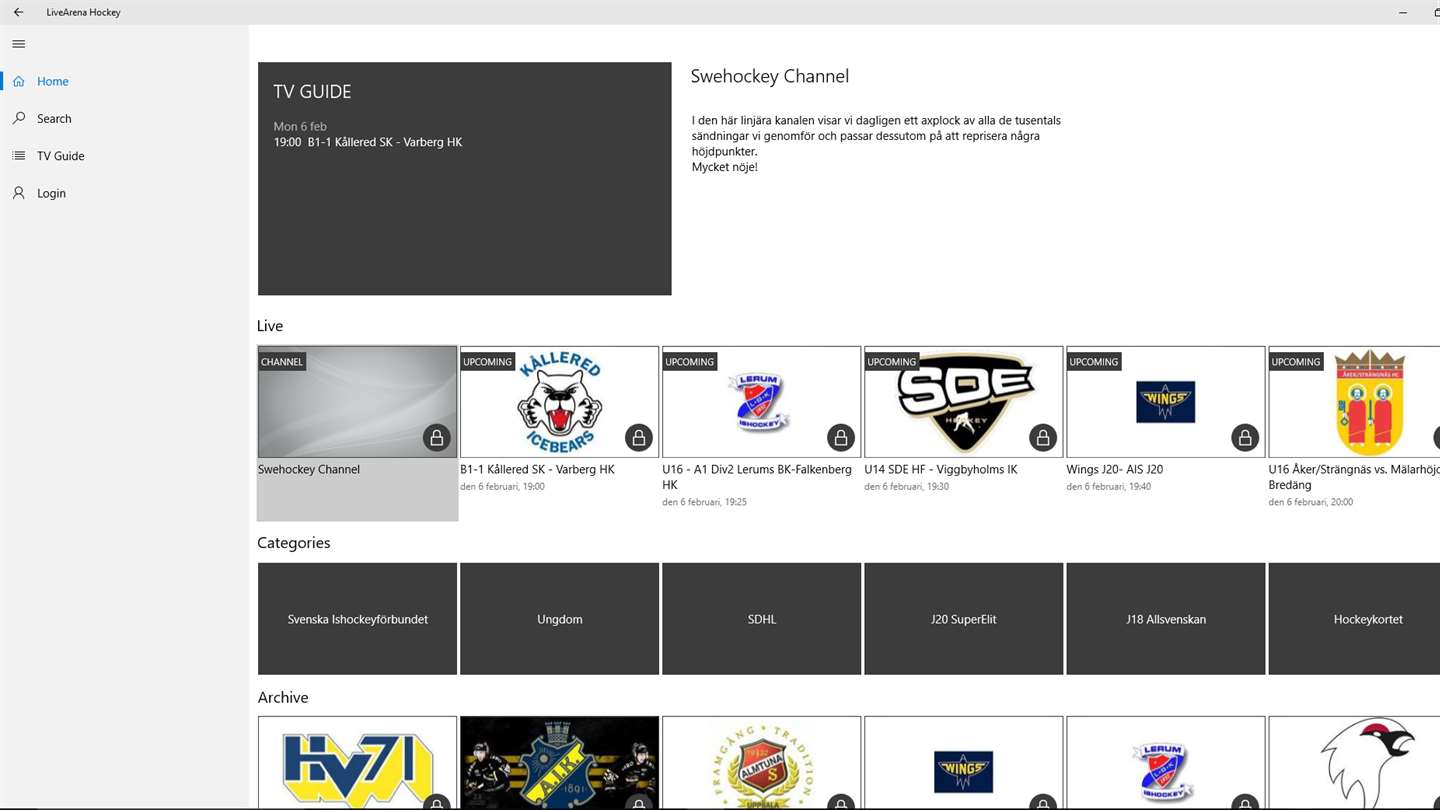Viewport: 1440px width, 810px height.
Task: Click the Search magnifier icon
Action: tap(18, 118)
